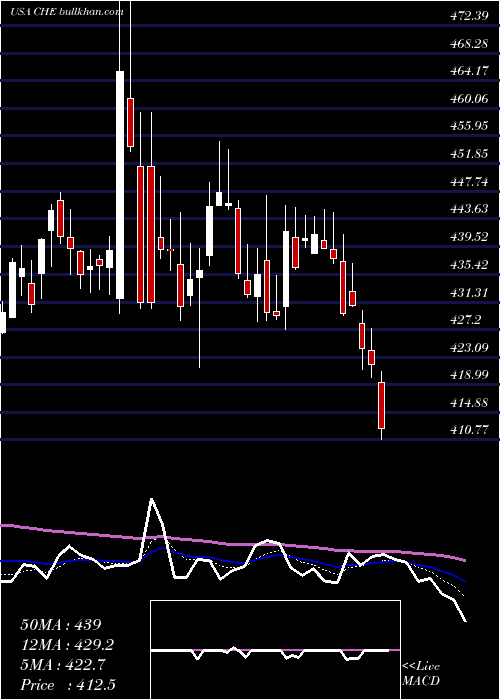Click the tallest white candlestick body
The image size is (500, 700).
coord(120,185)
